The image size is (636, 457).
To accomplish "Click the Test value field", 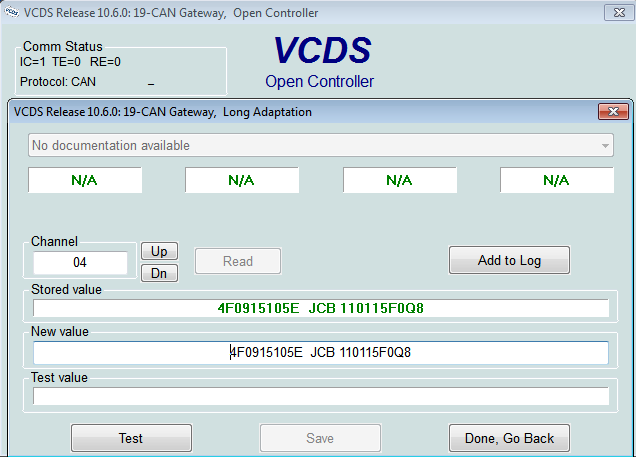I will tap(320, 396).
